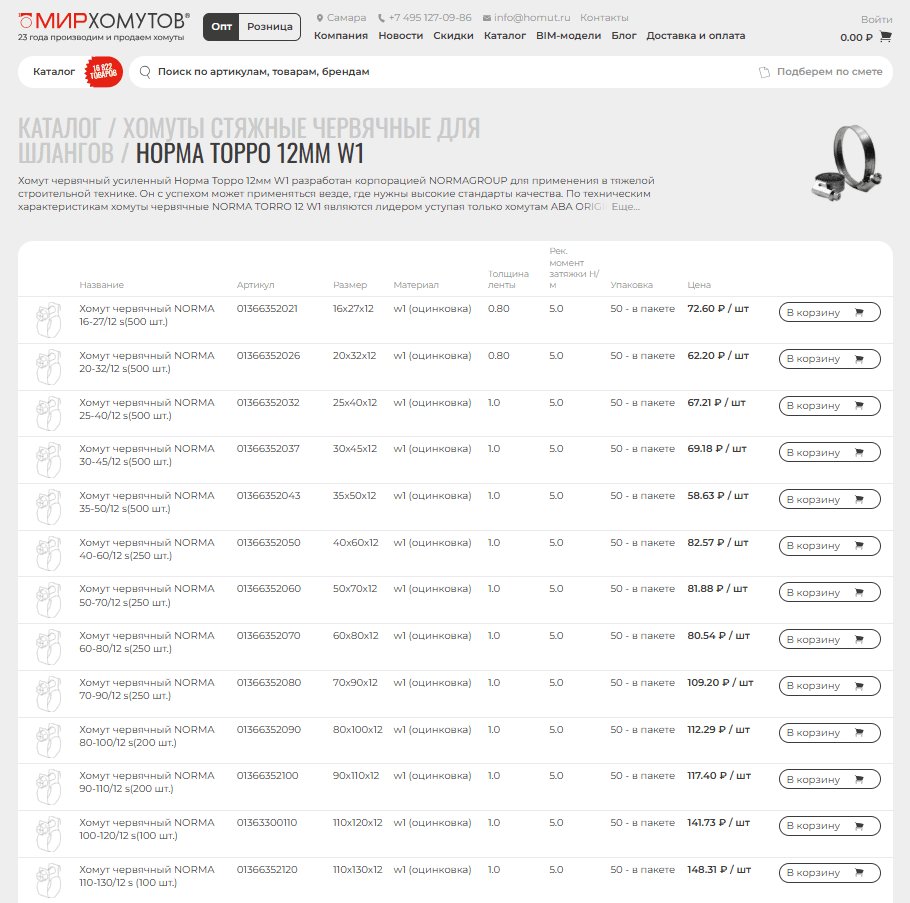Switch to Опт pricing mode
The width and height of the screenshot is (910, 903).
pos(221,27)
